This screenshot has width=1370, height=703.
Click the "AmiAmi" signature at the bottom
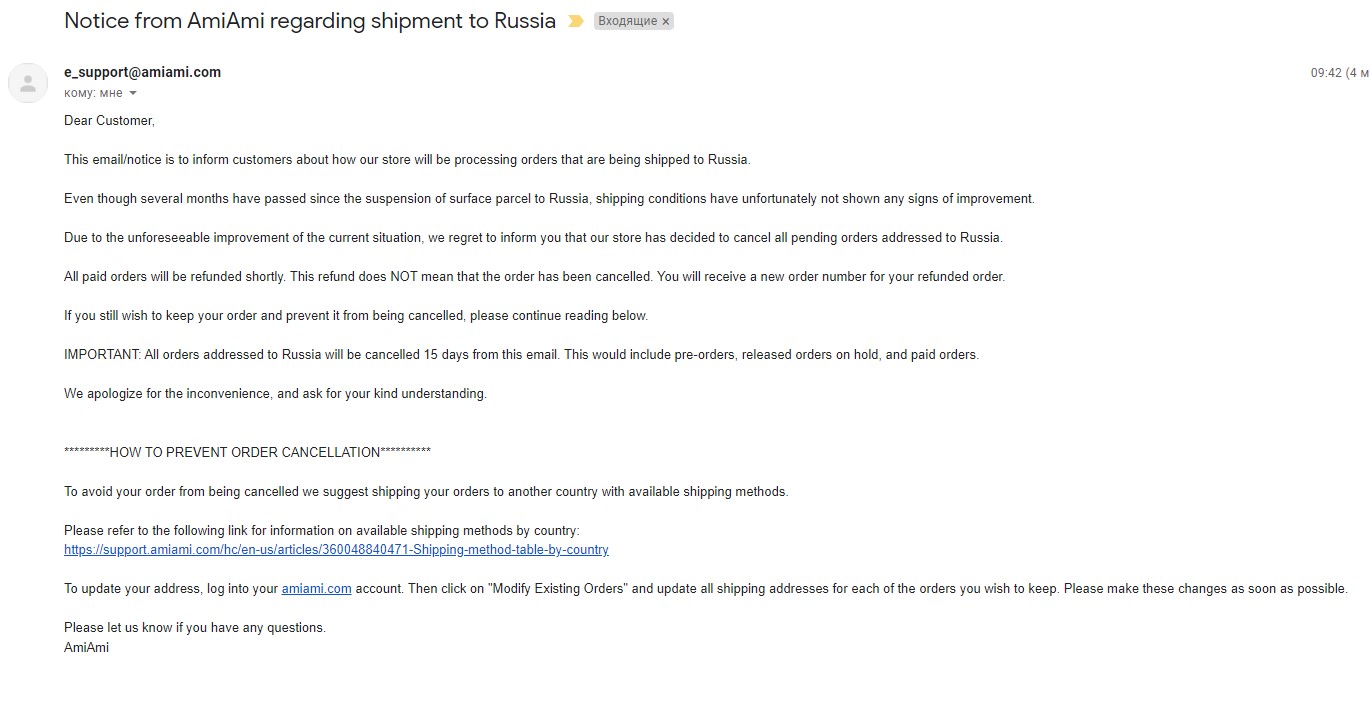[86, 648]
